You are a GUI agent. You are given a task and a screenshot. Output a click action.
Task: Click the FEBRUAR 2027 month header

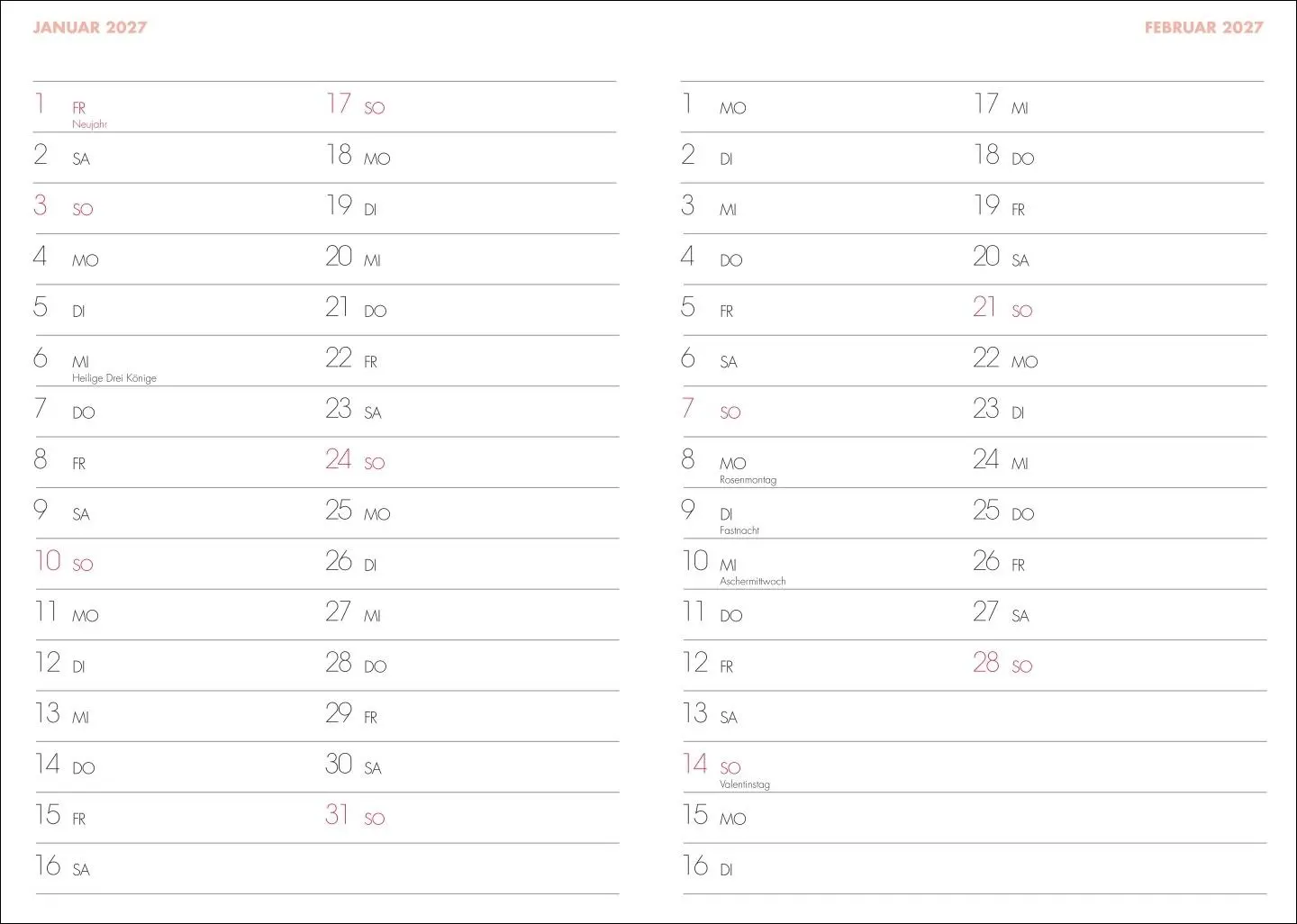click(1203, 27)
